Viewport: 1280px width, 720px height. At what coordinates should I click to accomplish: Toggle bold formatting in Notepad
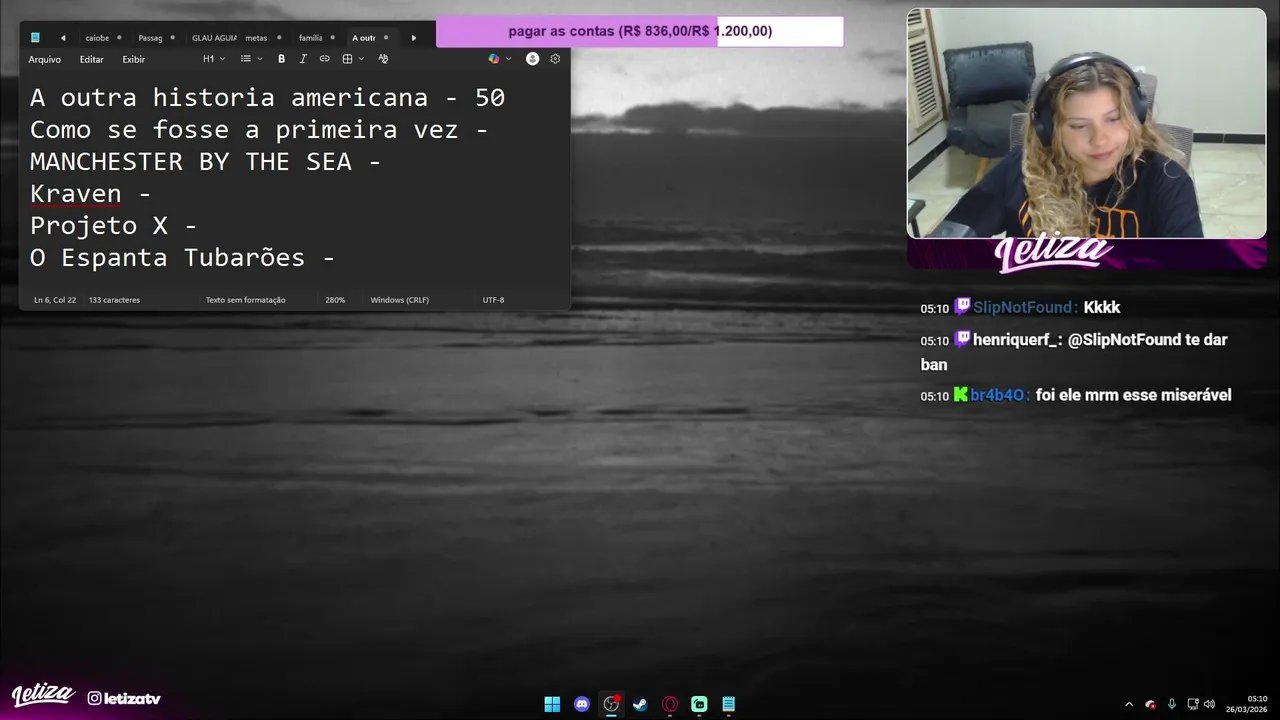click(281, 59)
